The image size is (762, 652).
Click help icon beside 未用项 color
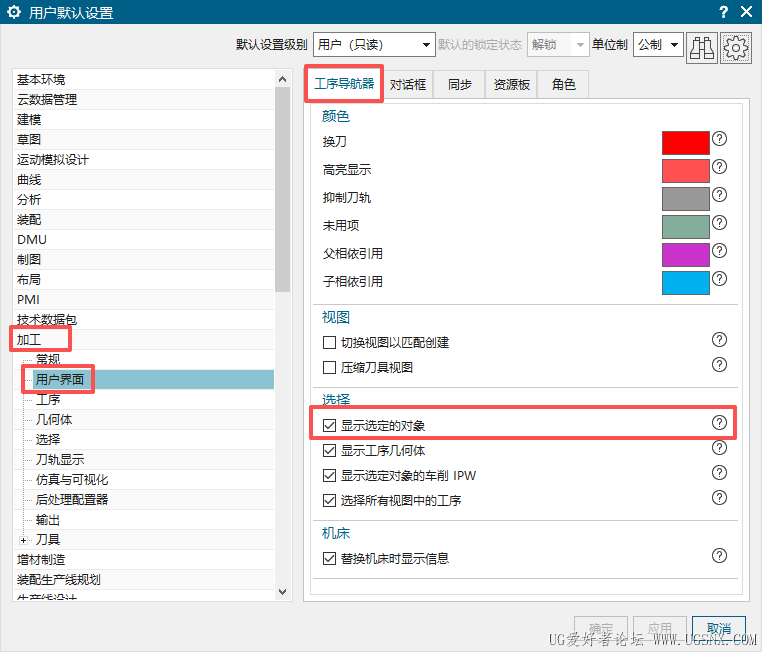pos(719,223)
